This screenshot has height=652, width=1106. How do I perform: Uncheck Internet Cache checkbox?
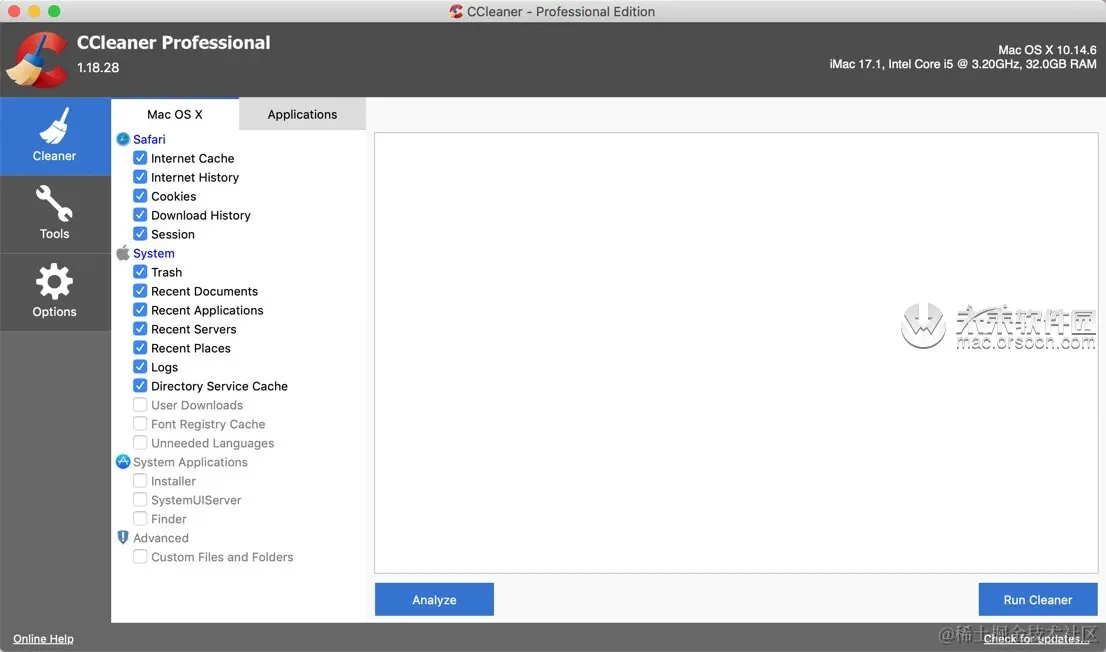pyautogui.click(x=140, y=158)
